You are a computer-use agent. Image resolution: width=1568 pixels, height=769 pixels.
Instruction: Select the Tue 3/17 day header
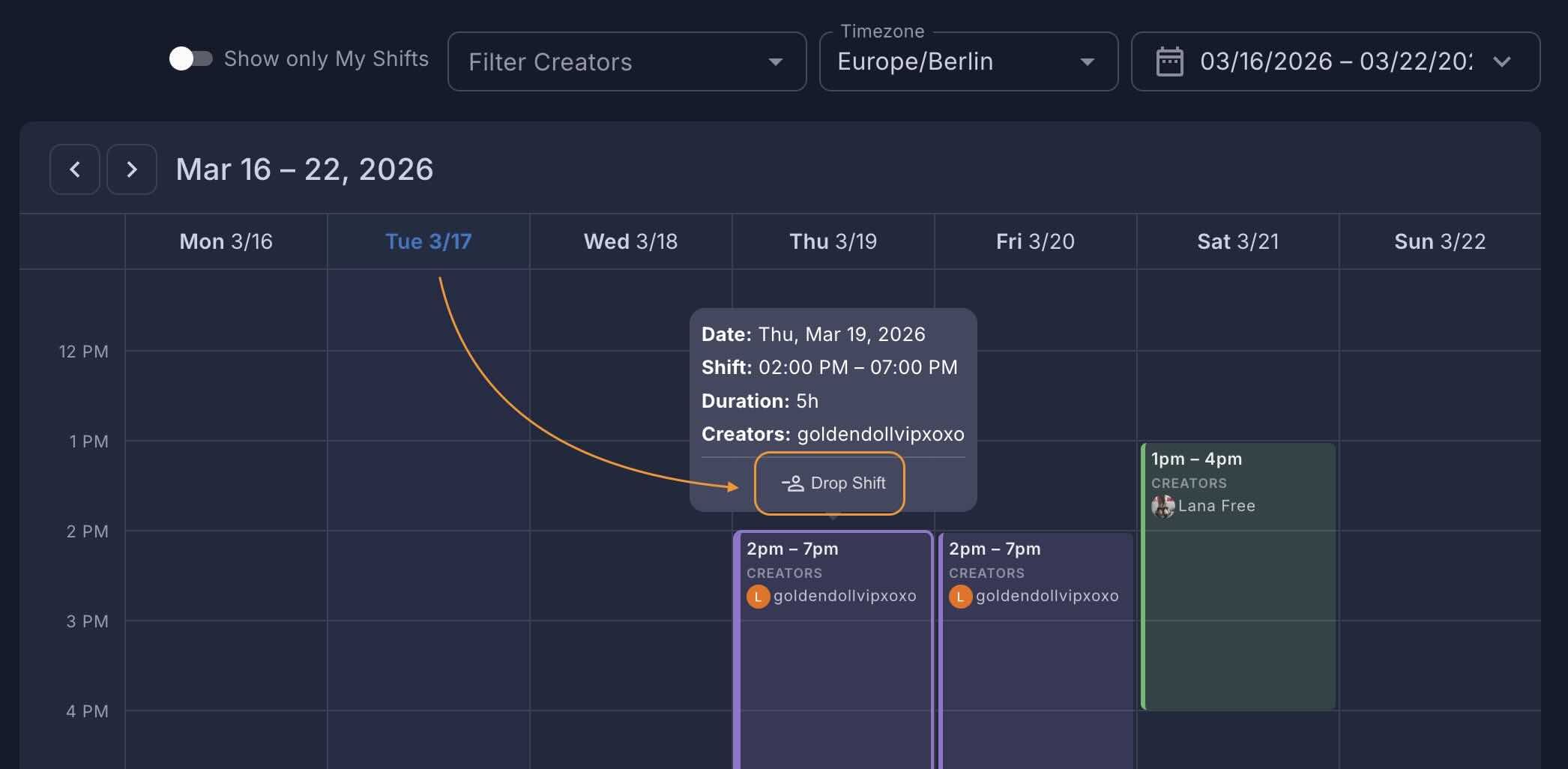tap(428, 241)
